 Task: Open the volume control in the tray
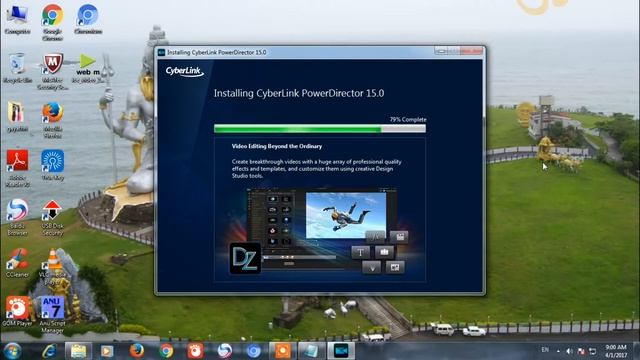[569, 351]
